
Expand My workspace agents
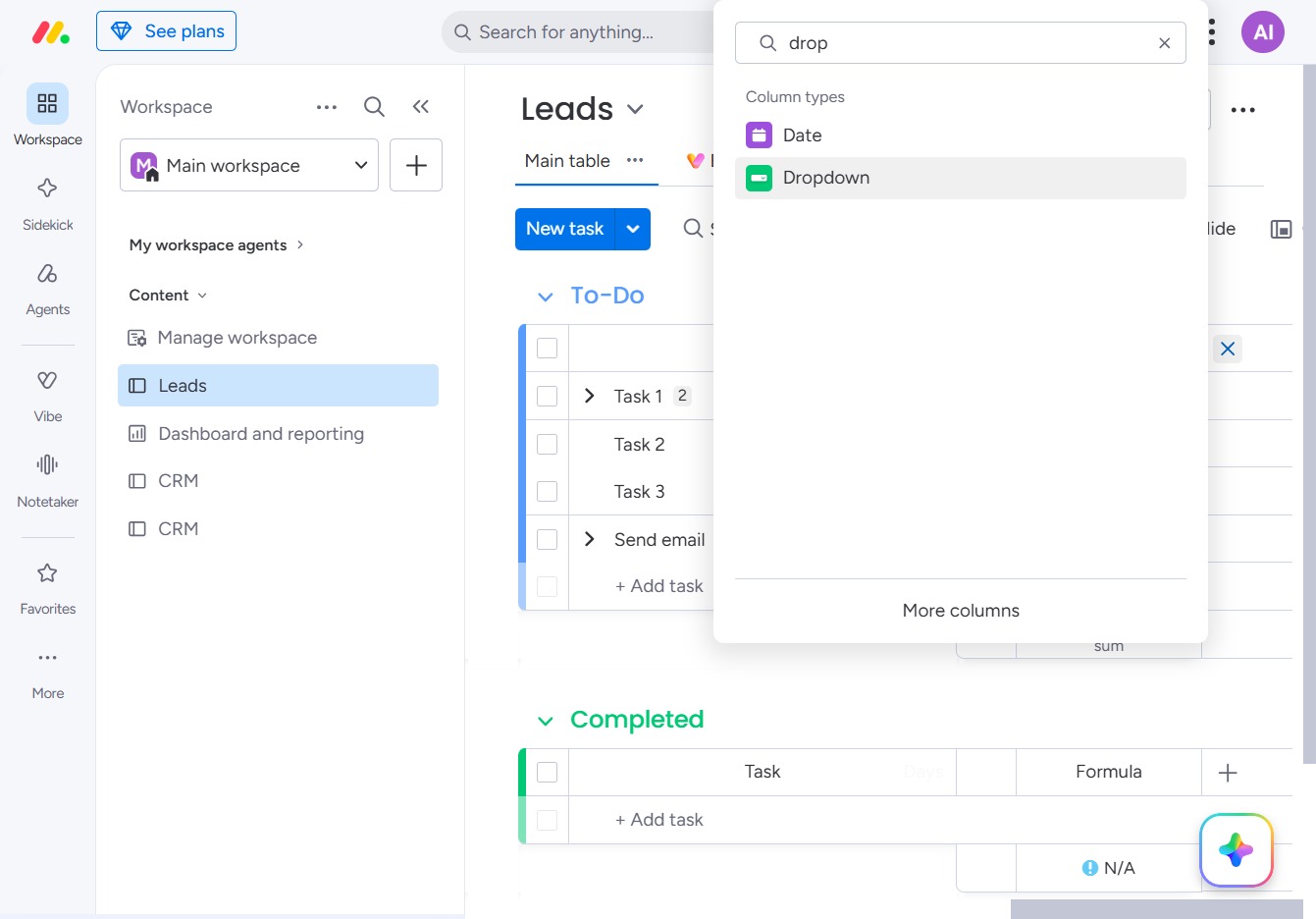(x=216, y=245)
